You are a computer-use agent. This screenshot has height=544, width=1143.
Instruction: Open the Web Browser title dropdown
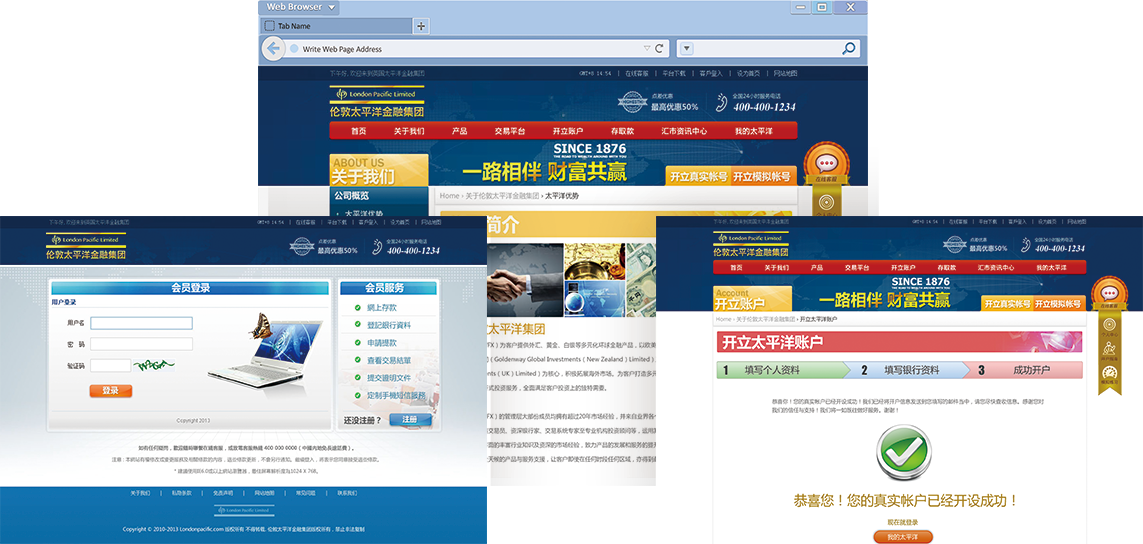coord(332,7)
